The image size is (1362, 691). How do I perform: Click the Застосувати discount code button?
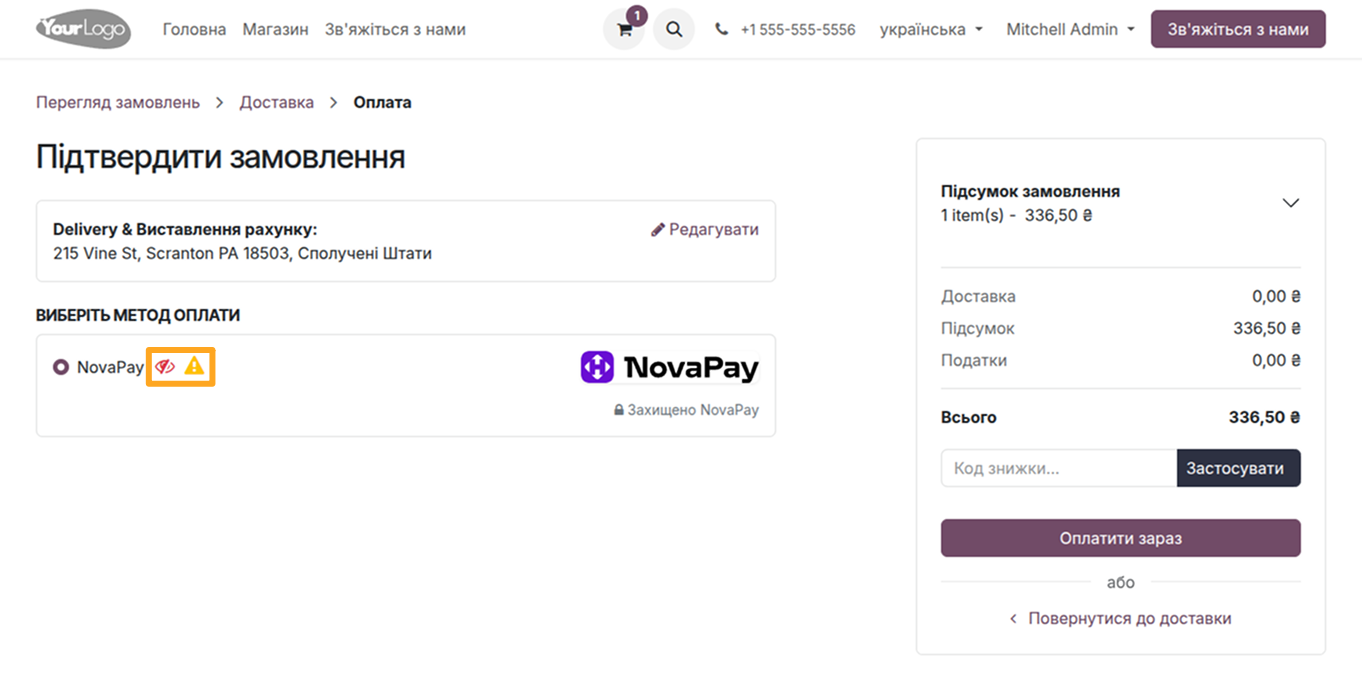(1238, 467)
